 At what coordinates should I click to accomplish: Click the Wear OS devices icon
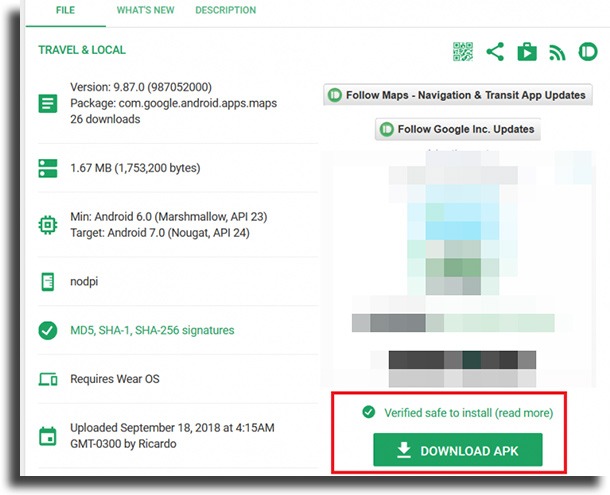tap(48, 379)
